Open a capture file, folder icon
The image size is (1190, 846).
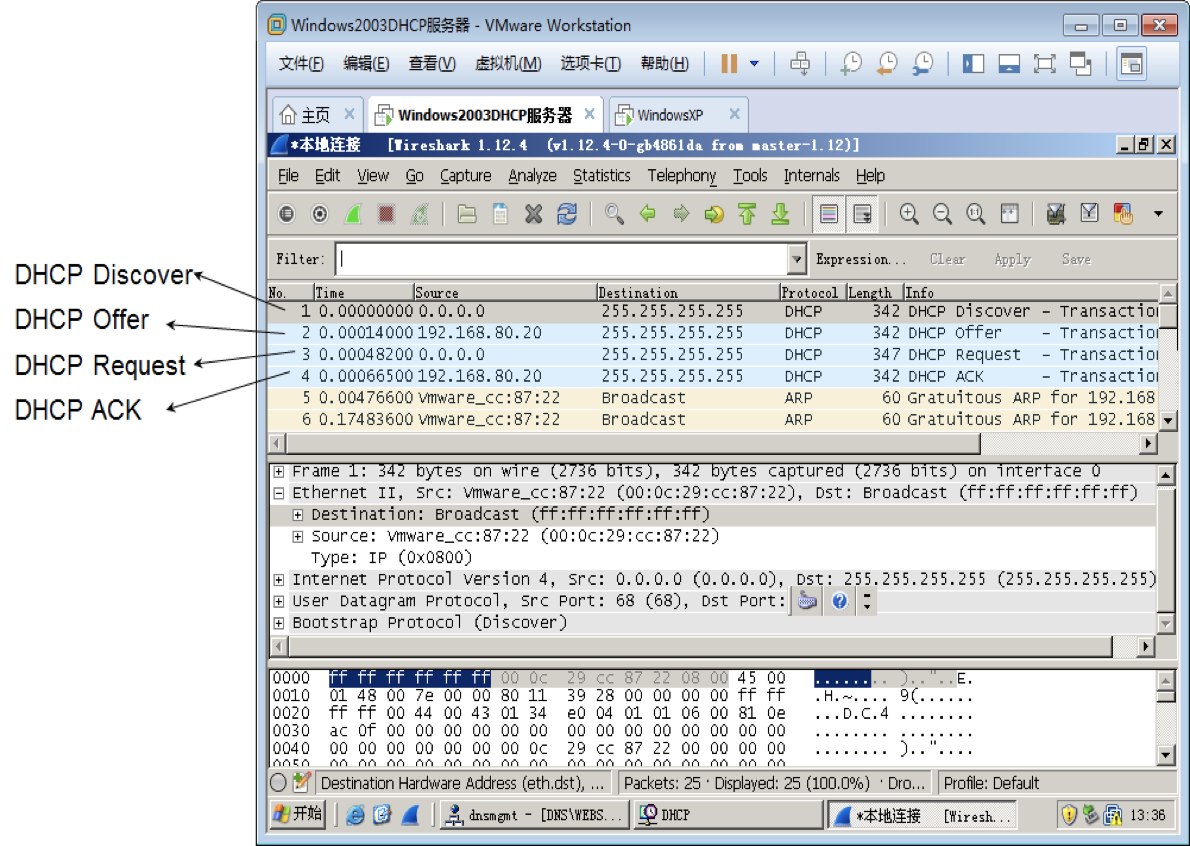pos(467,215)
